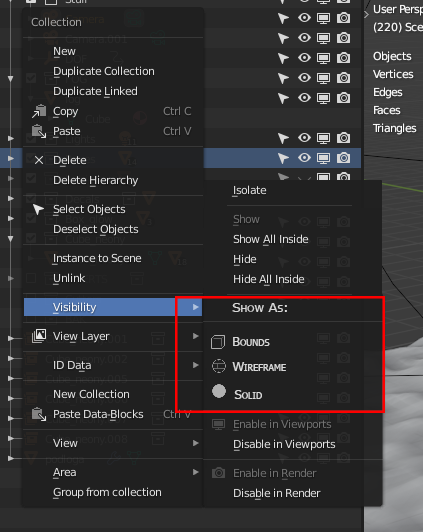Collapse the Cube_neony collection tree arrow

coord(11,239)
